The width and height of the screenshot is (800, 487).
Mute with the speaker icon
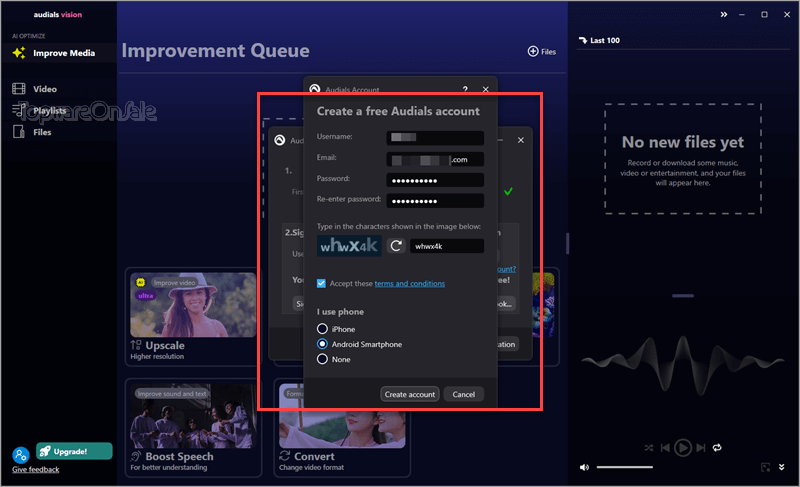[585, 468]
